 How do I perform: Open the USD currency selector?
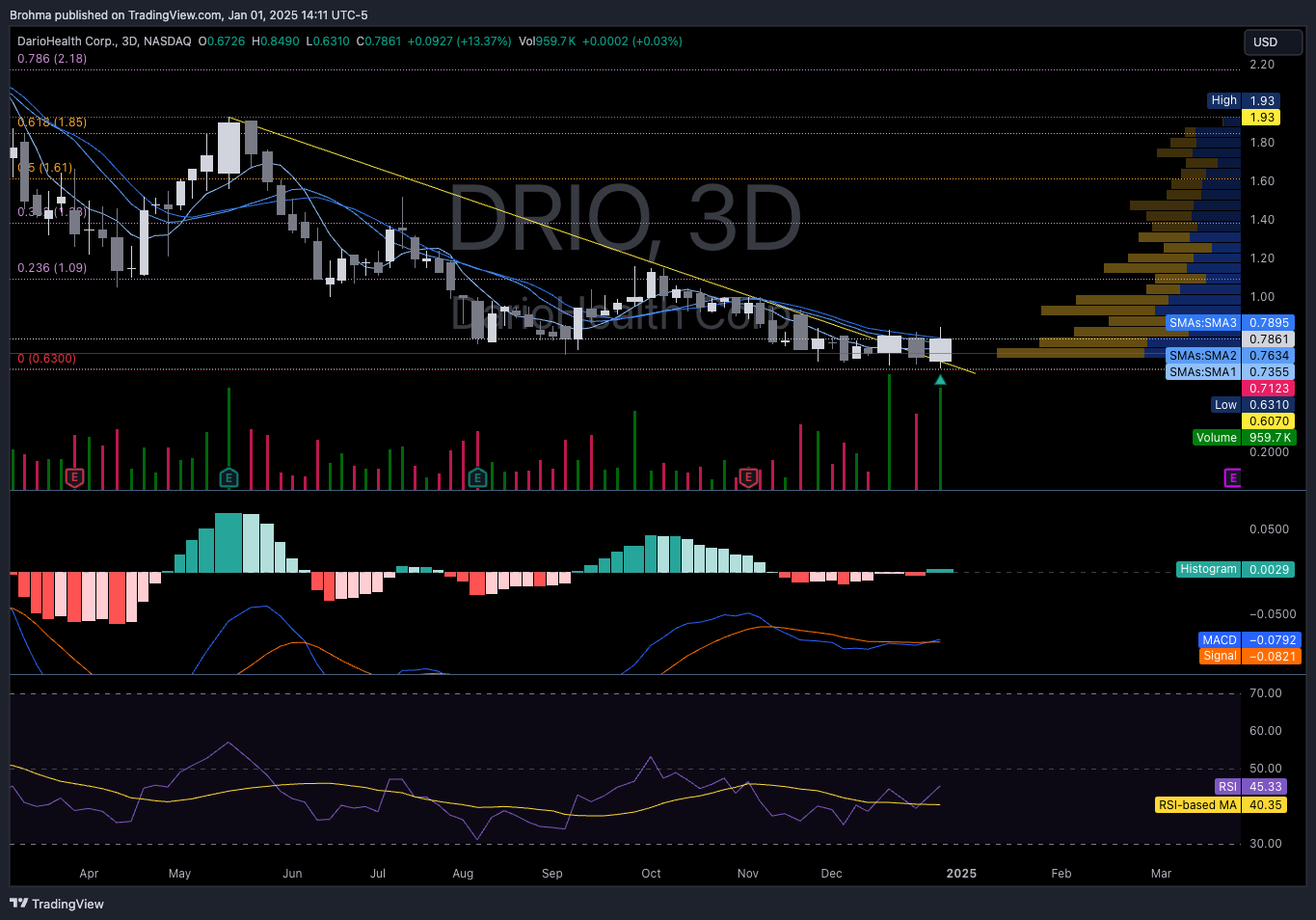point(1273,42)
